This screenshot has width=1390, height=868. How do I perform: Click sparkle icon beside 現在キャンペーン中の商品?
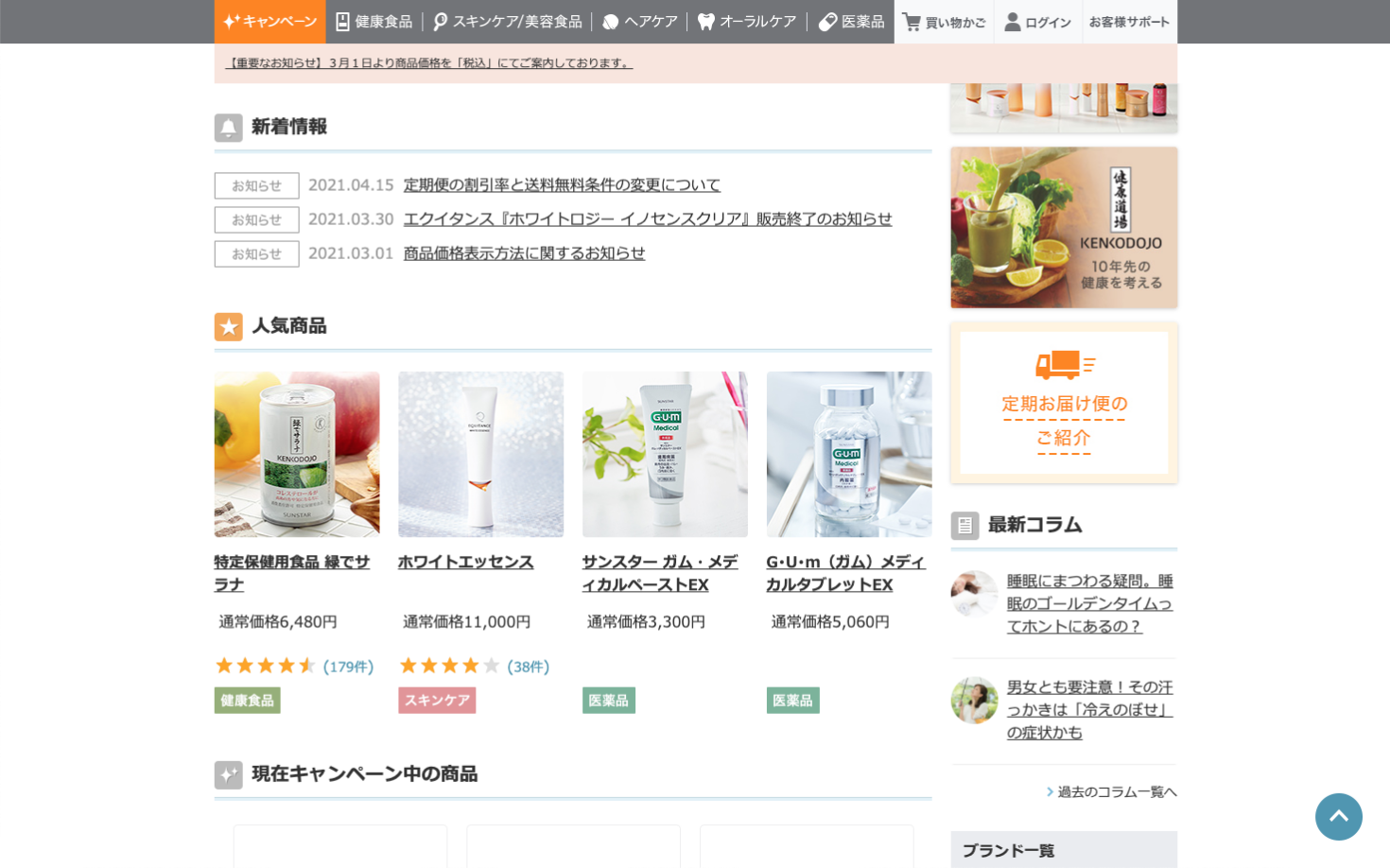click(229, 775)
